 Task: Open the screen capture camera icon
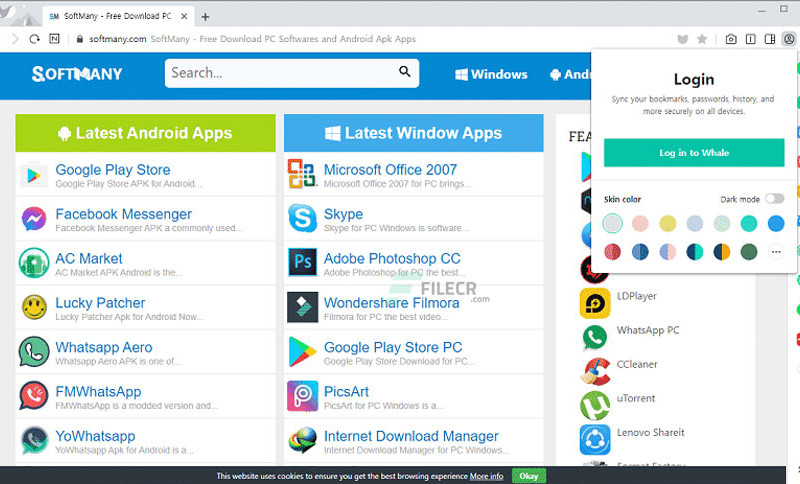tap(731, 39)
